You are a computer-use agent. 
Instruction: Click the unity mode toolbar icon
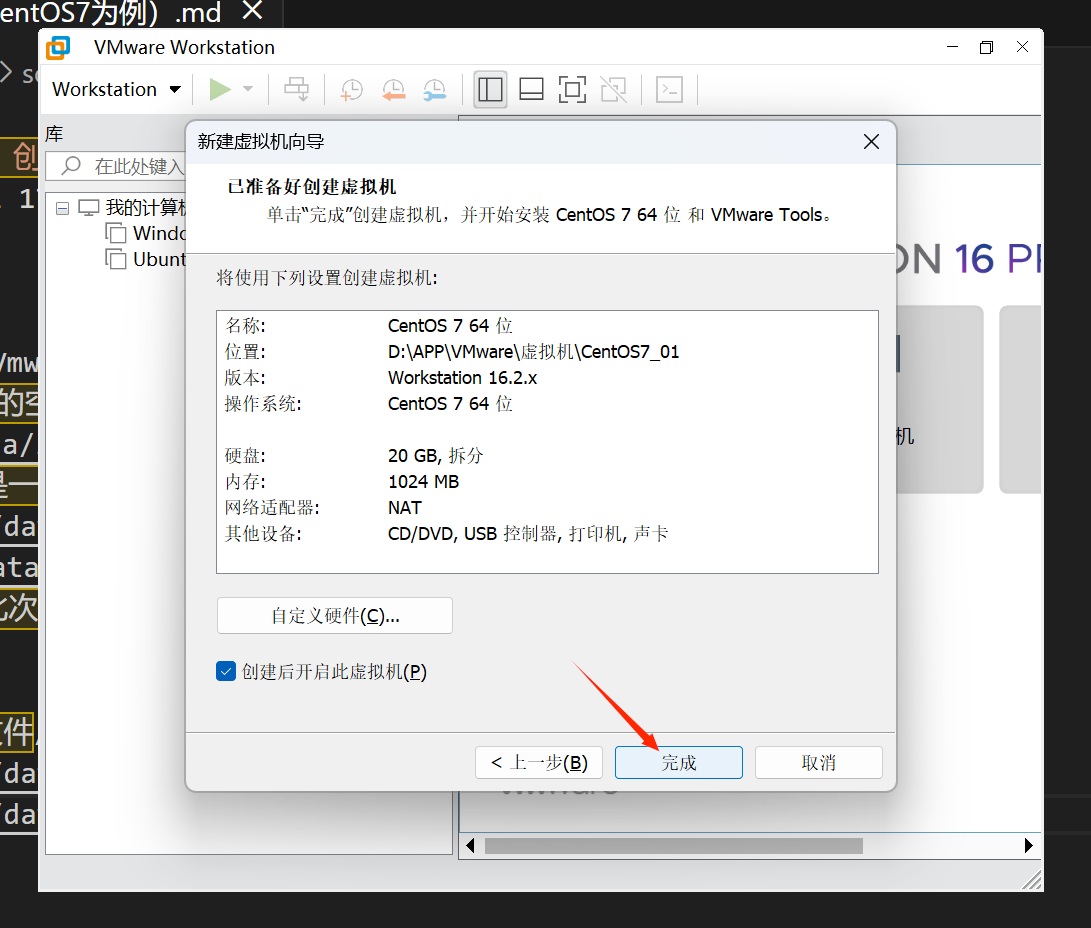click(x=614, y=90)
